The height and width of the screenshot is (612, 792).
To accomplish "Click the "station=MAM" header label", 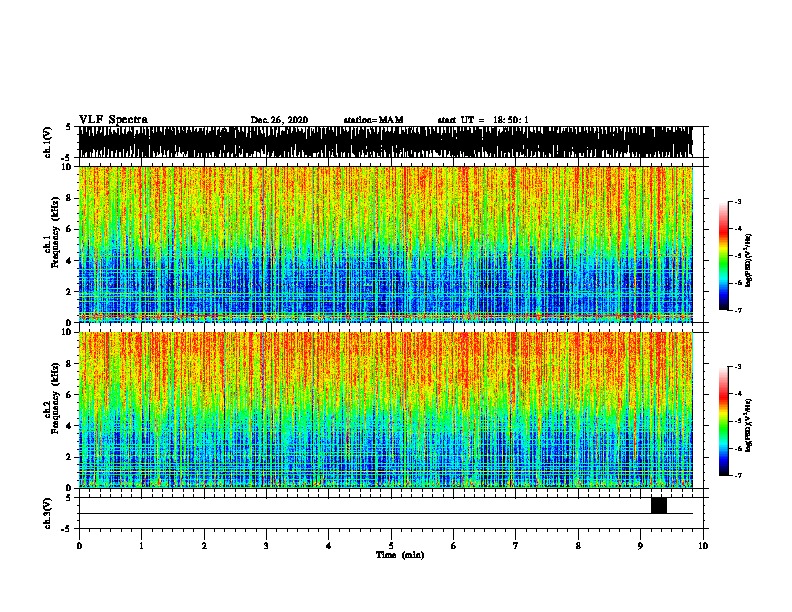I will (373, 120).
